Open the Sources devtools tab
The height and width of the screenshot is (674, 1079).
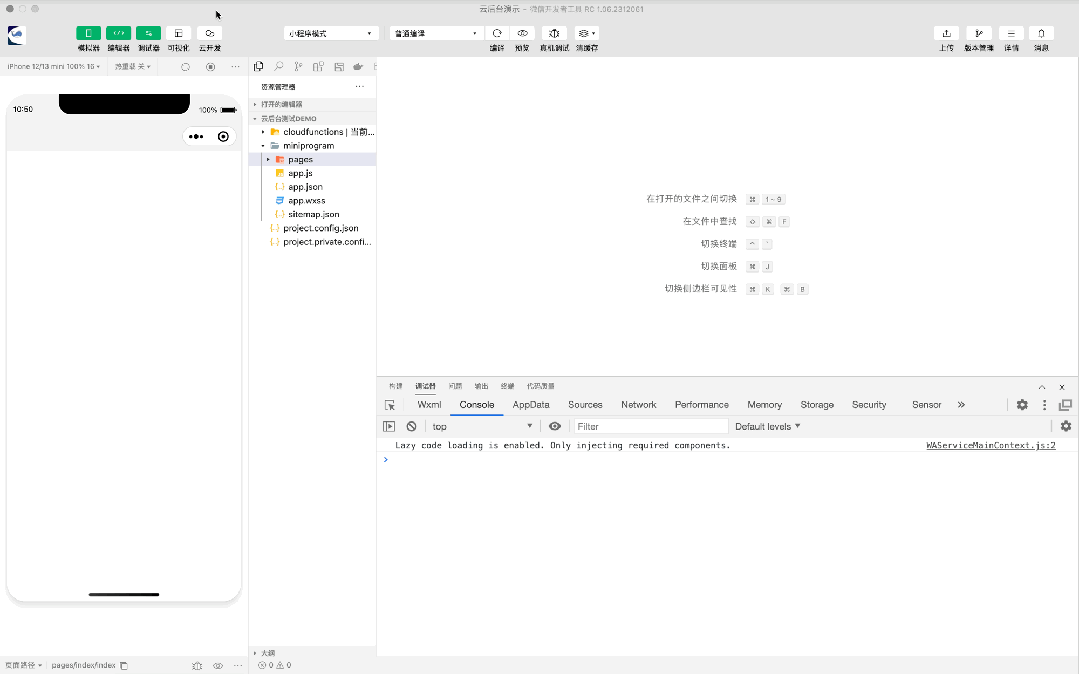[x=585, y=405]
